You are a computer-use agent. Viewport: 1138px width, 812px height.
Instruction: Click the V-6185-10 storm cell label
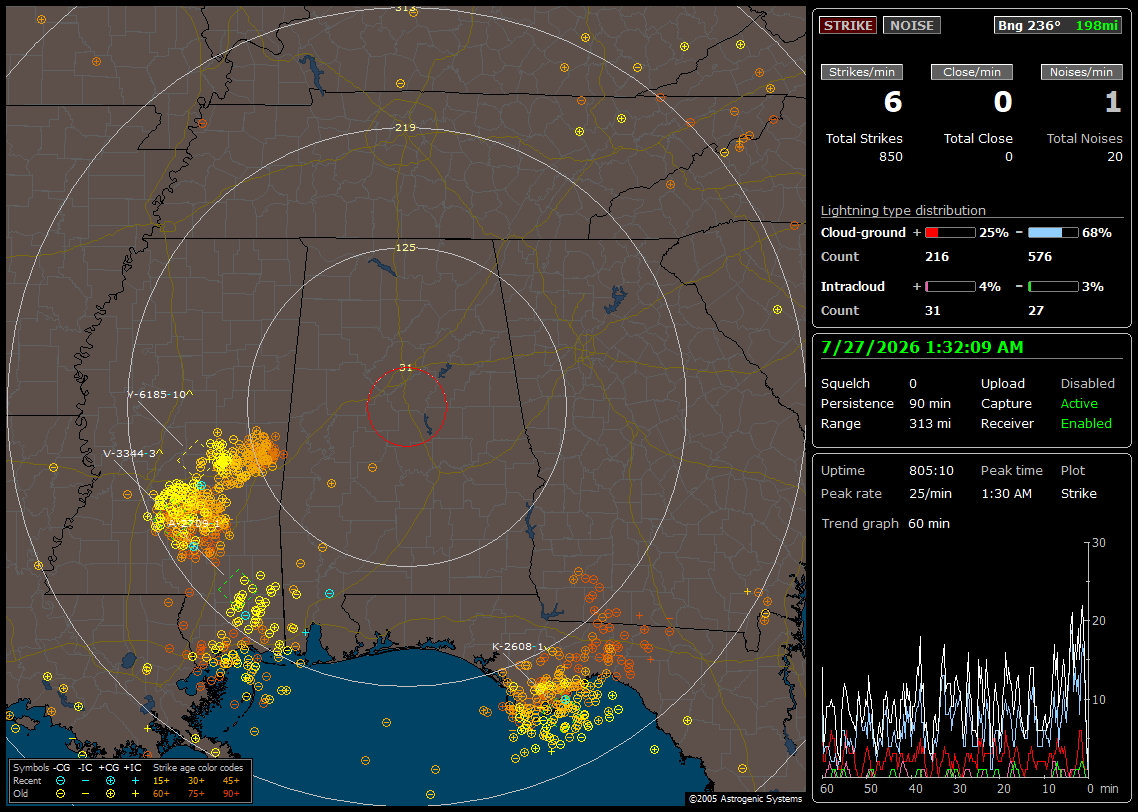160,395
